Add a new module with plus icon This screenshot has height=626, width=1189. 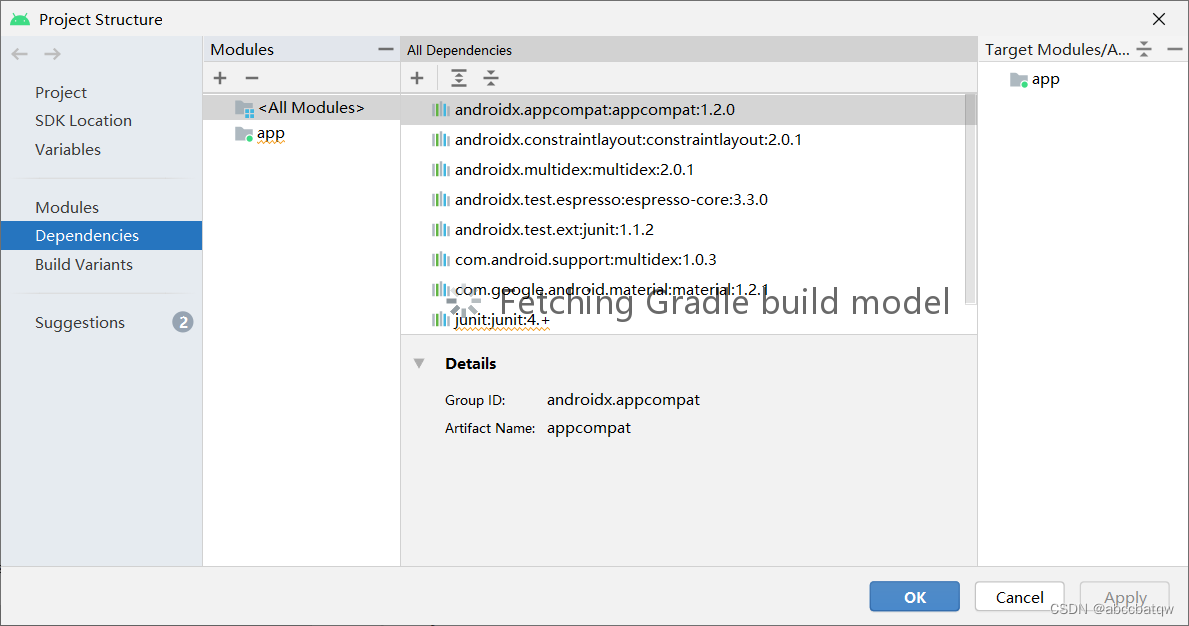click(220, 78)
